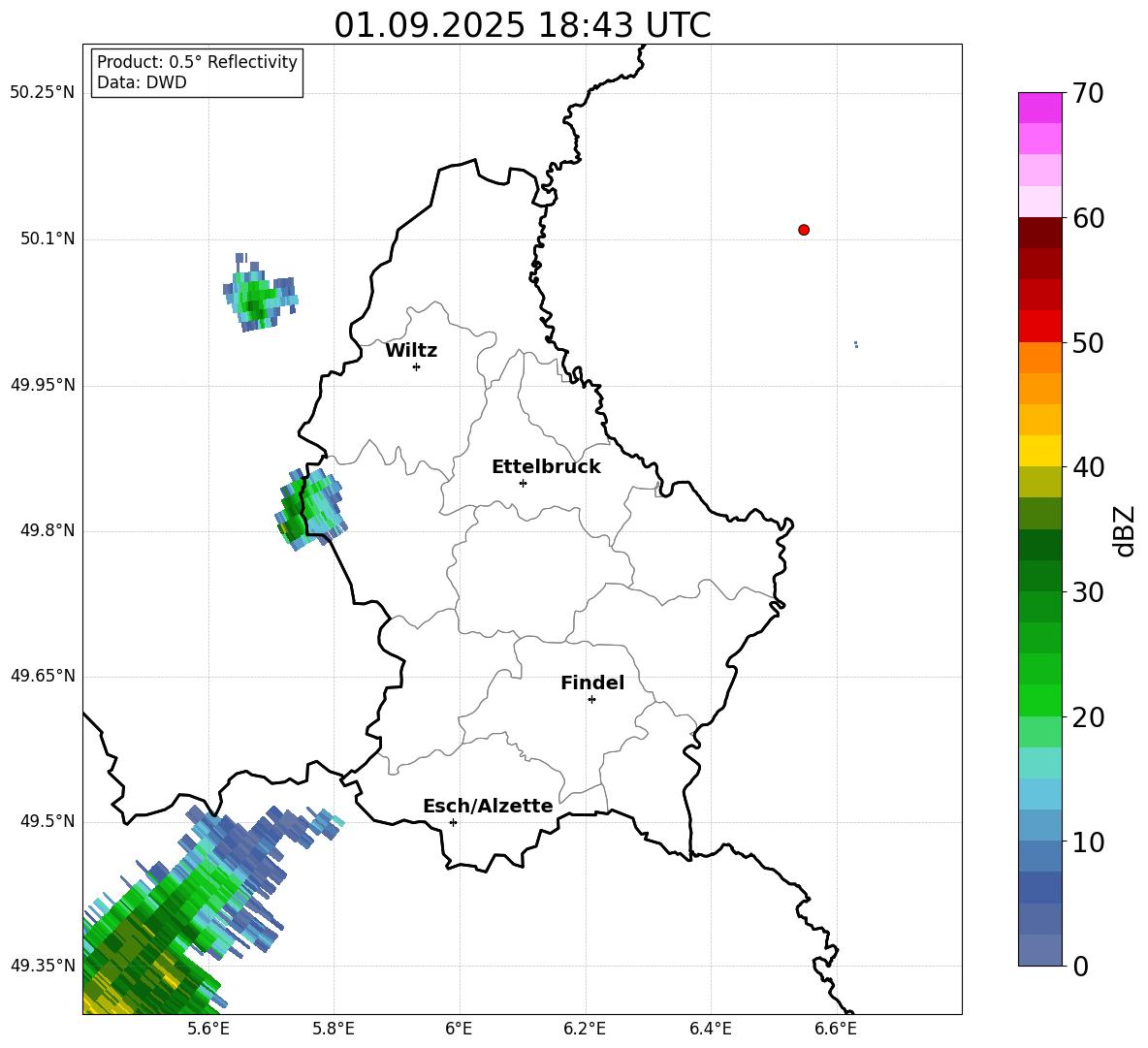Viewport: 1148px width, 1048px height.
Task: Click the 5.8°E longitude label
Action: click(334, 1029)
